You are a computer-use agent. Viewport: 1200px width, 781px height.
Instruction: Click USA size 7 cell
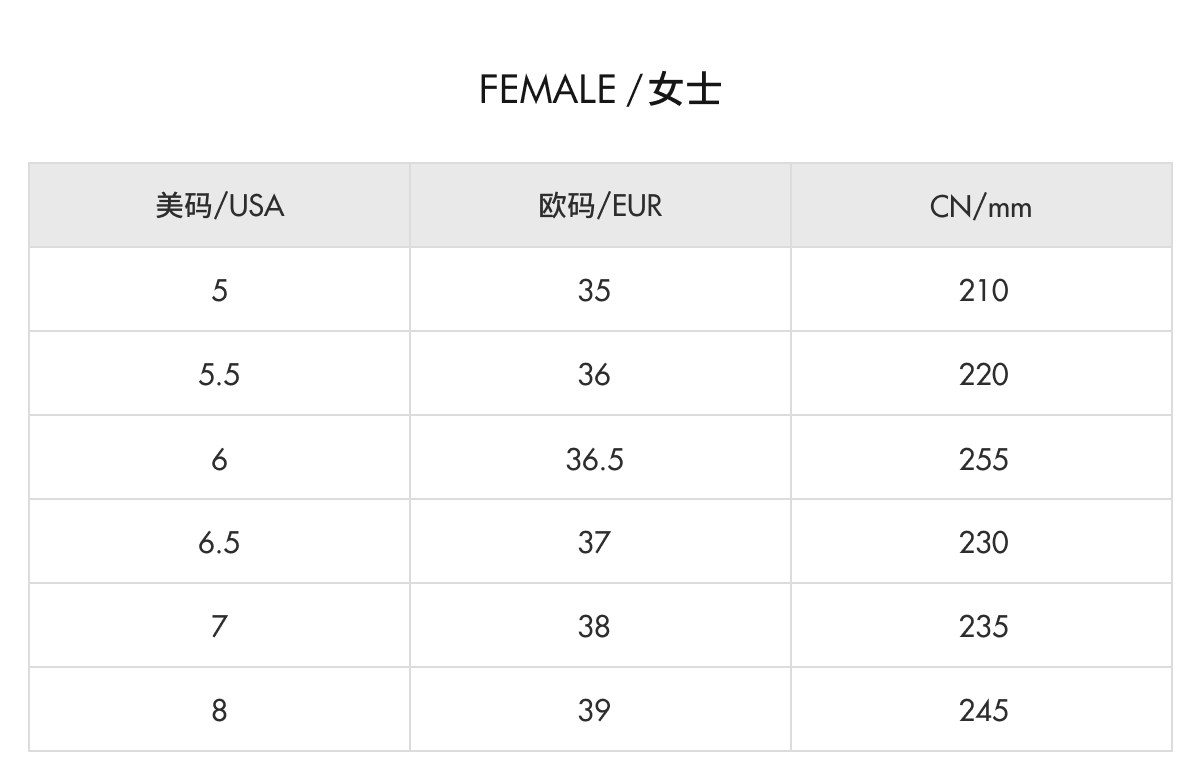pos(219,627)
